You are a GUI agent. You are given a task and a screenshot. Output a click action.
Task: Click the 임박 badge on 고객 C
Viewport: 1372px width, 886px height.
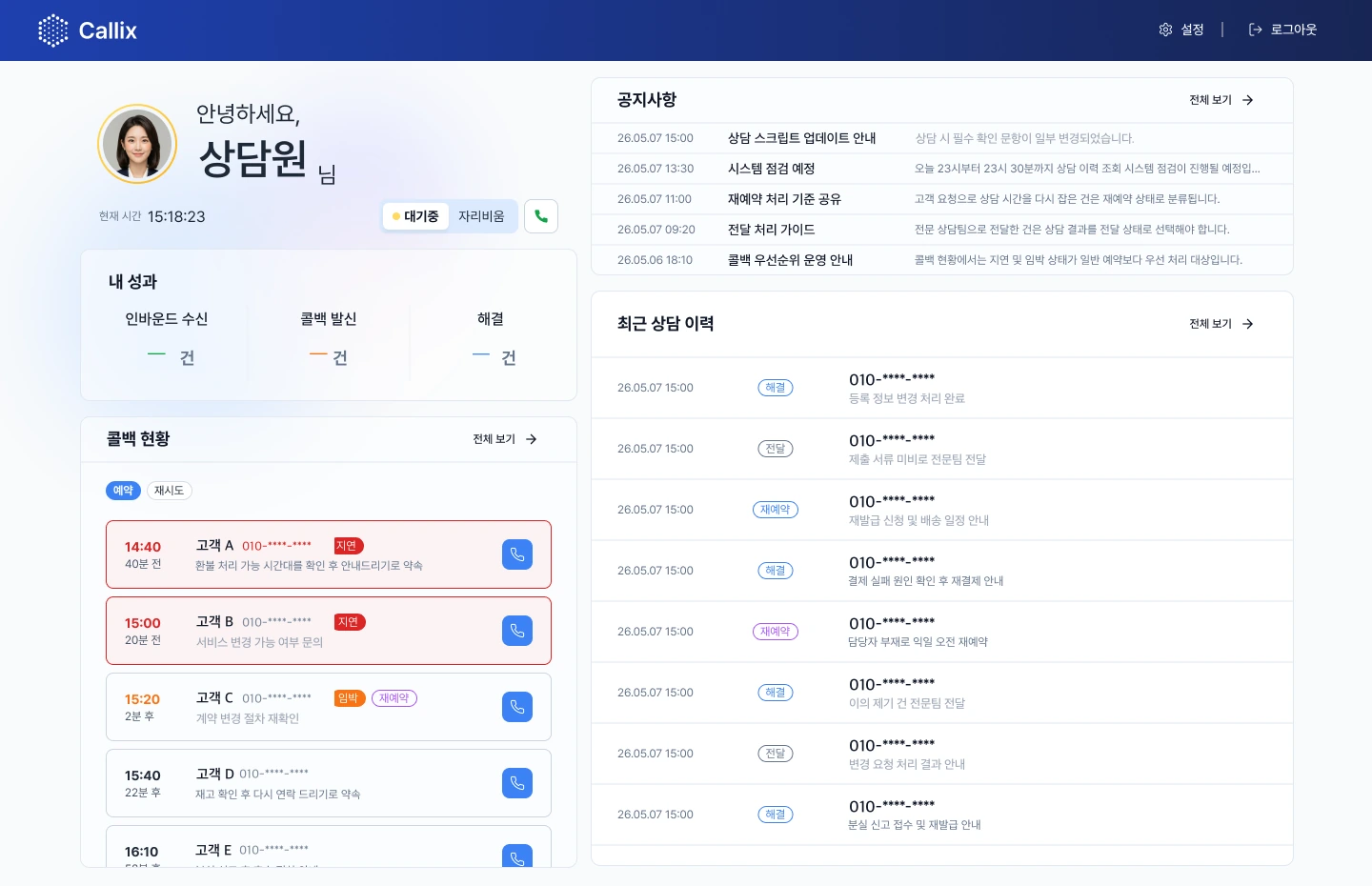(x=349, y=698)
